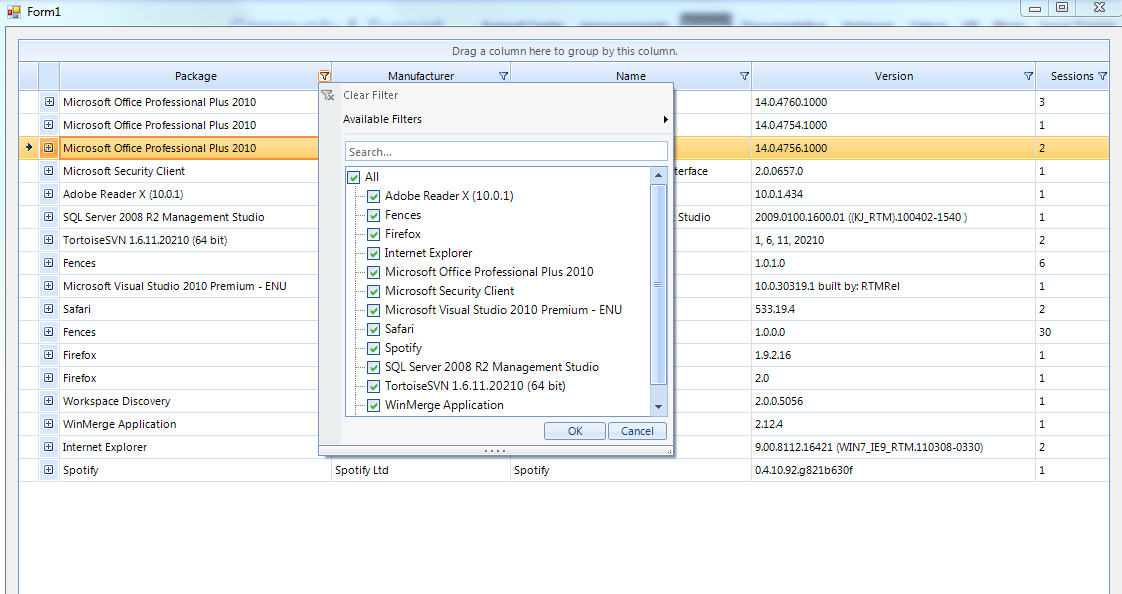This screenshot has height=594, width=1122.
Task: Select version cell 0.4.10.92.g821b630f
Action: (x=893, y=470)
